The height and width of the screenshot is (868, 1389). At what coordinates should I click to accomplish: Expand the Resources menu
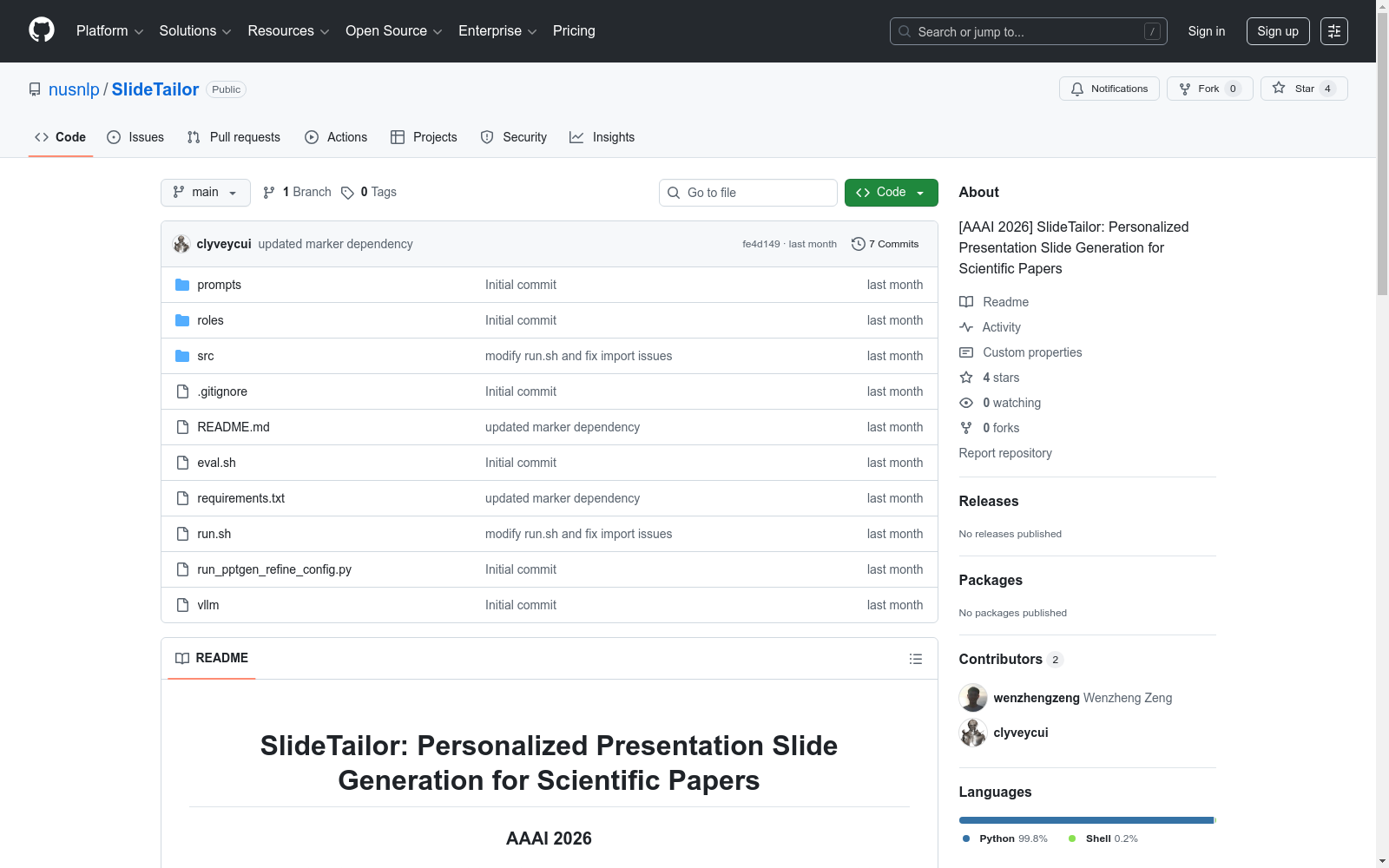pyautogui.click(x=289, y=31)
